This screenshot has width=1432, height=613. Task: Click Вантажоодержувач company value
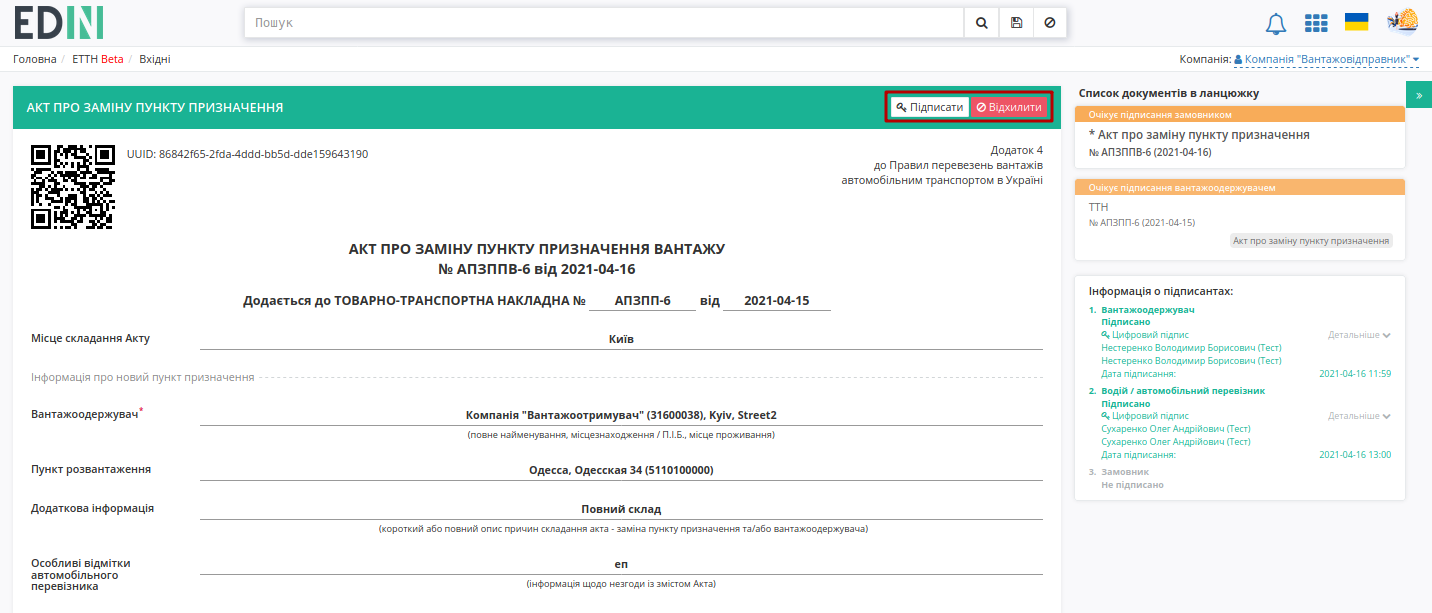tap(621, 415)
